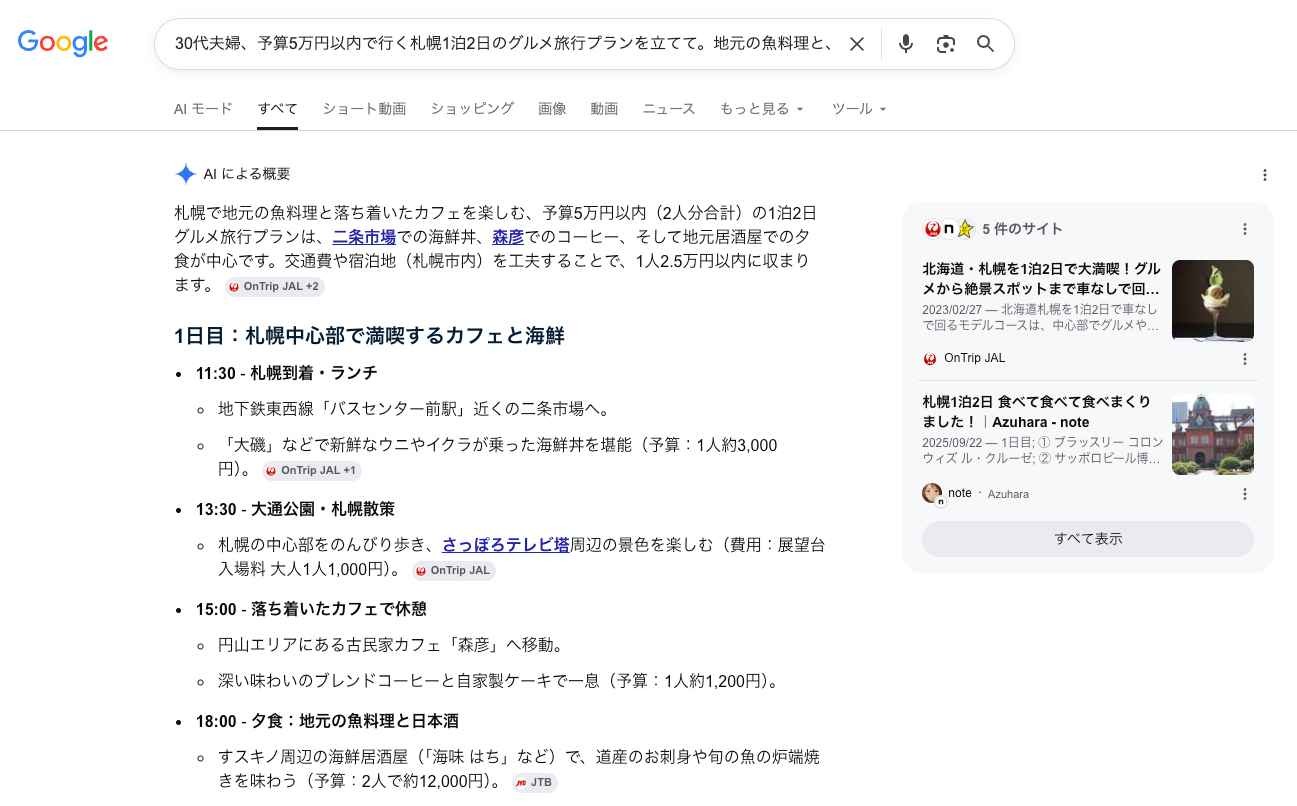The width and height of the screenshot is (1297, 806).
Task: Open 5 件のサイト panel options menu
Action: 1244,229
